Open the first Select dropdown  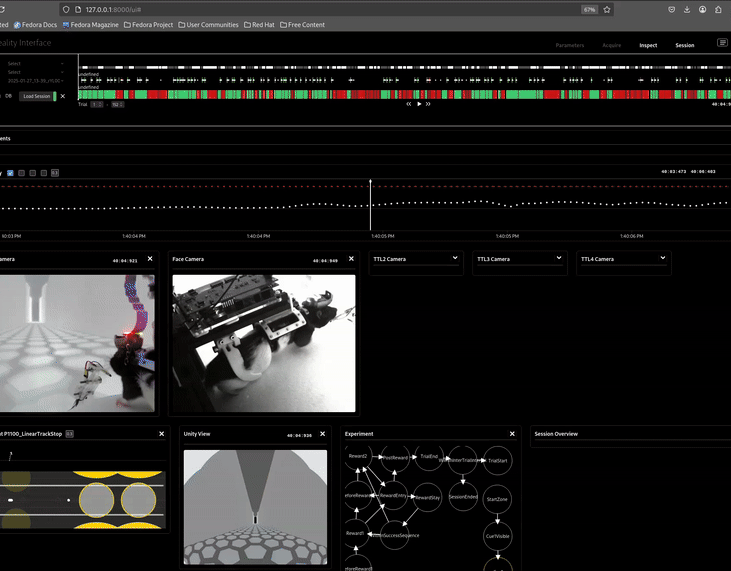[35, 63]
